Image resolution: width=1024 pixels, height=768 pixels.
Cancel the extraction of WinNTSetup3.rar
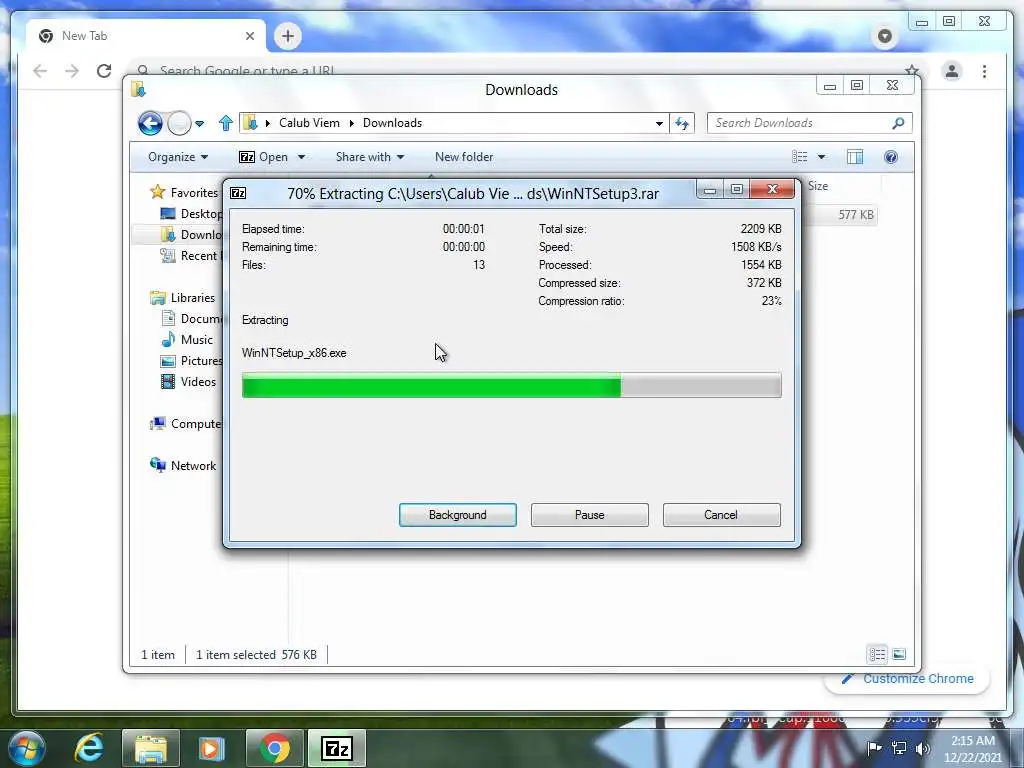721,515
